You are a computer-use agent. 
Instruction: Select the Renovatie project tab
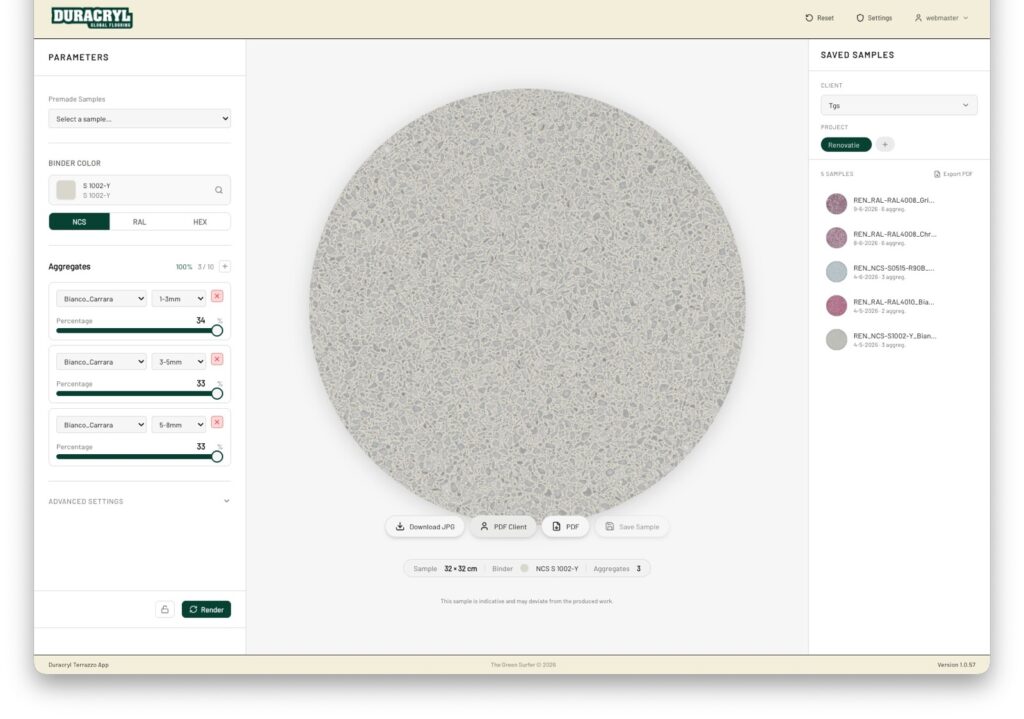tap(846, 145)
